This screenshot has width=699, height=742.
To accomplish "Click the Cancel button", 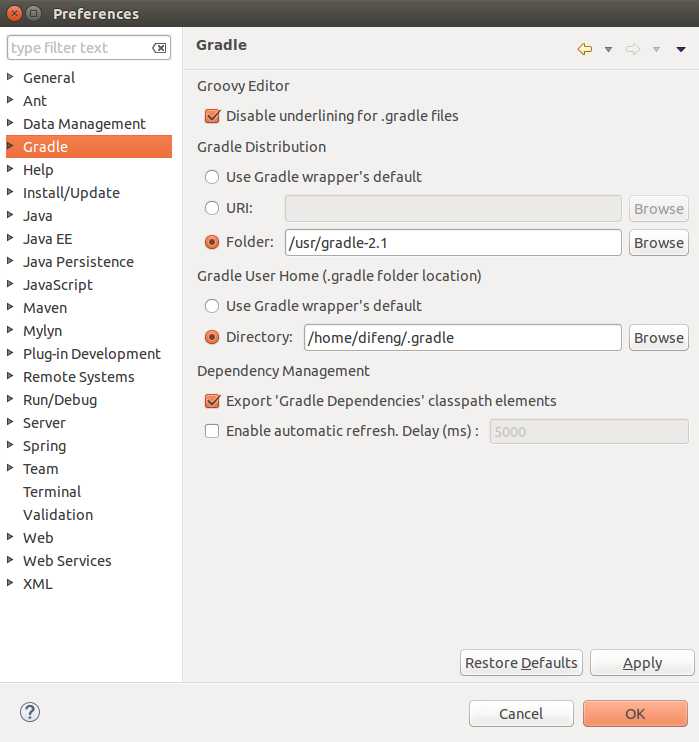I will point(521,714).
